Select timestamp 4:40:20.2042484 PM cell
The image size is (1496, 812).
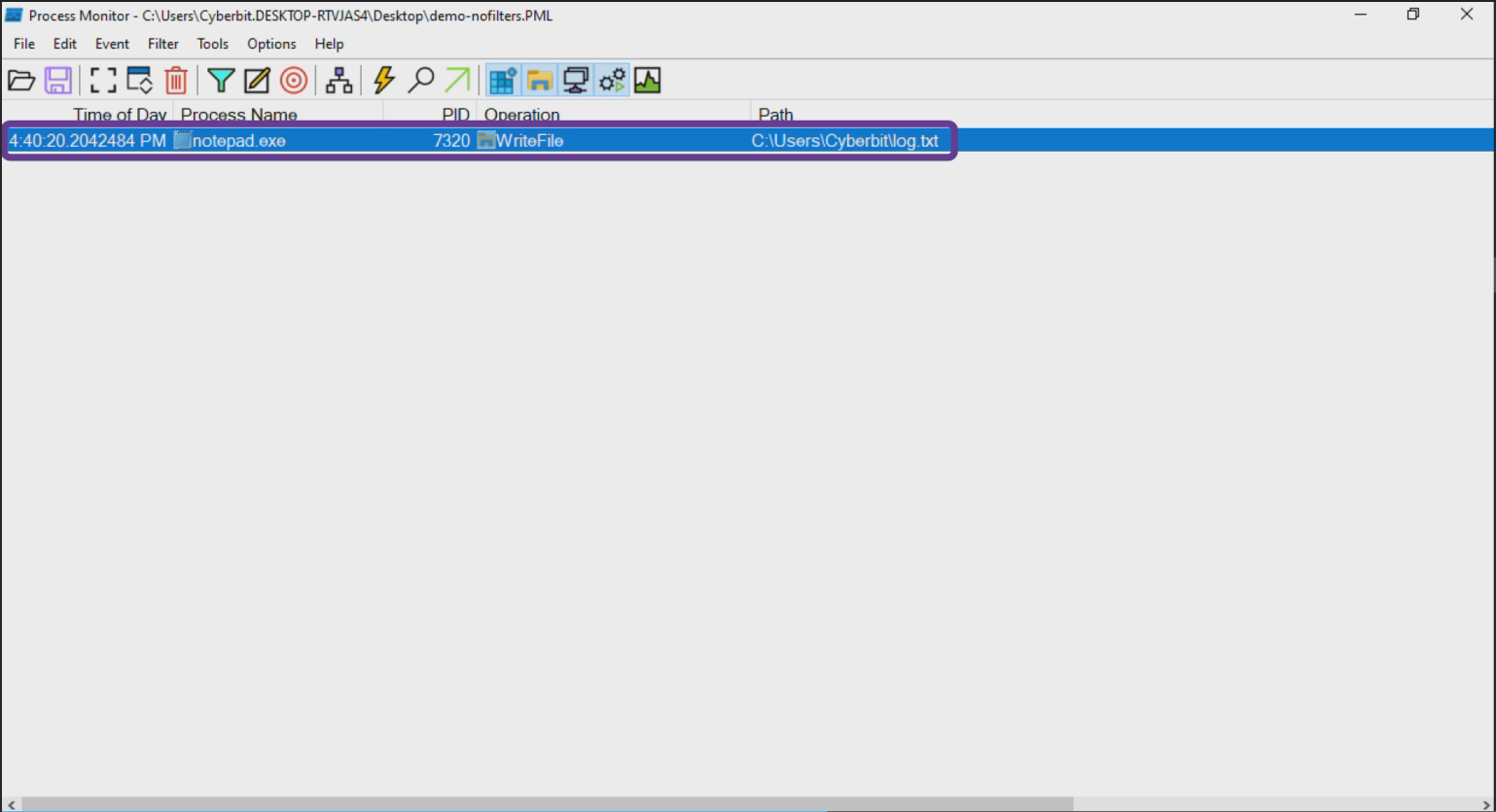click(x=88, y=141)
